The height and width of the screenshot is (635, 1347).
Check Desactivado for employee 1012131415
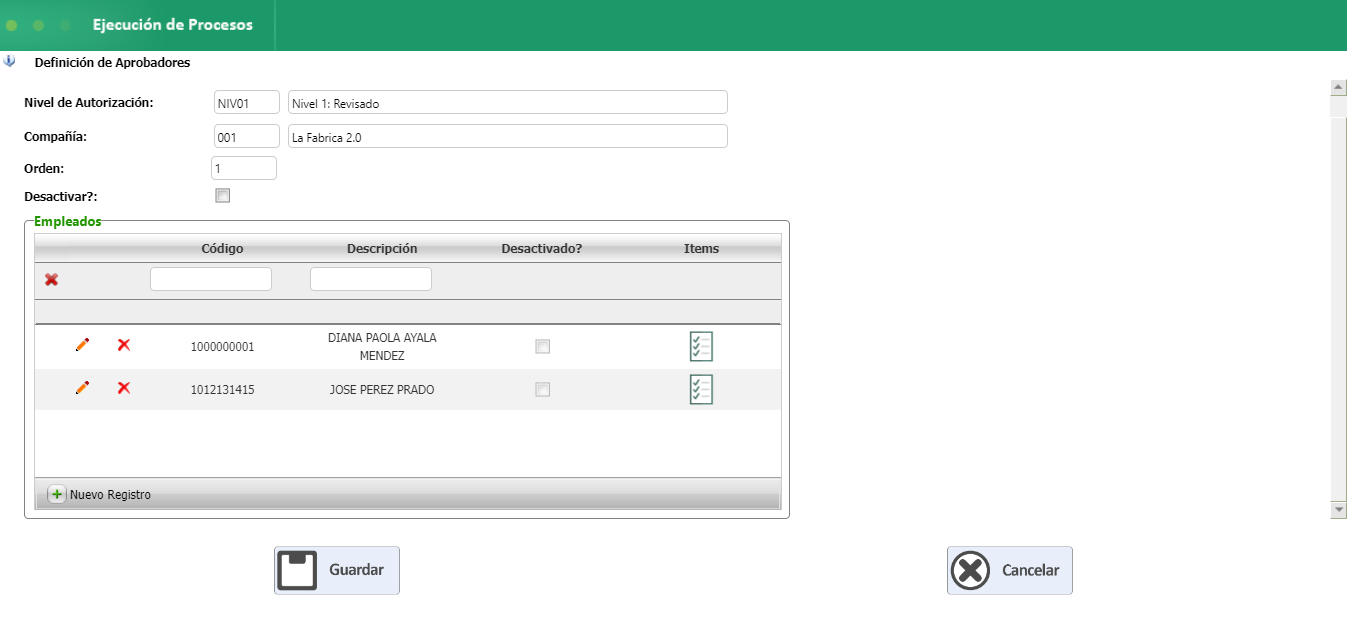542,390
